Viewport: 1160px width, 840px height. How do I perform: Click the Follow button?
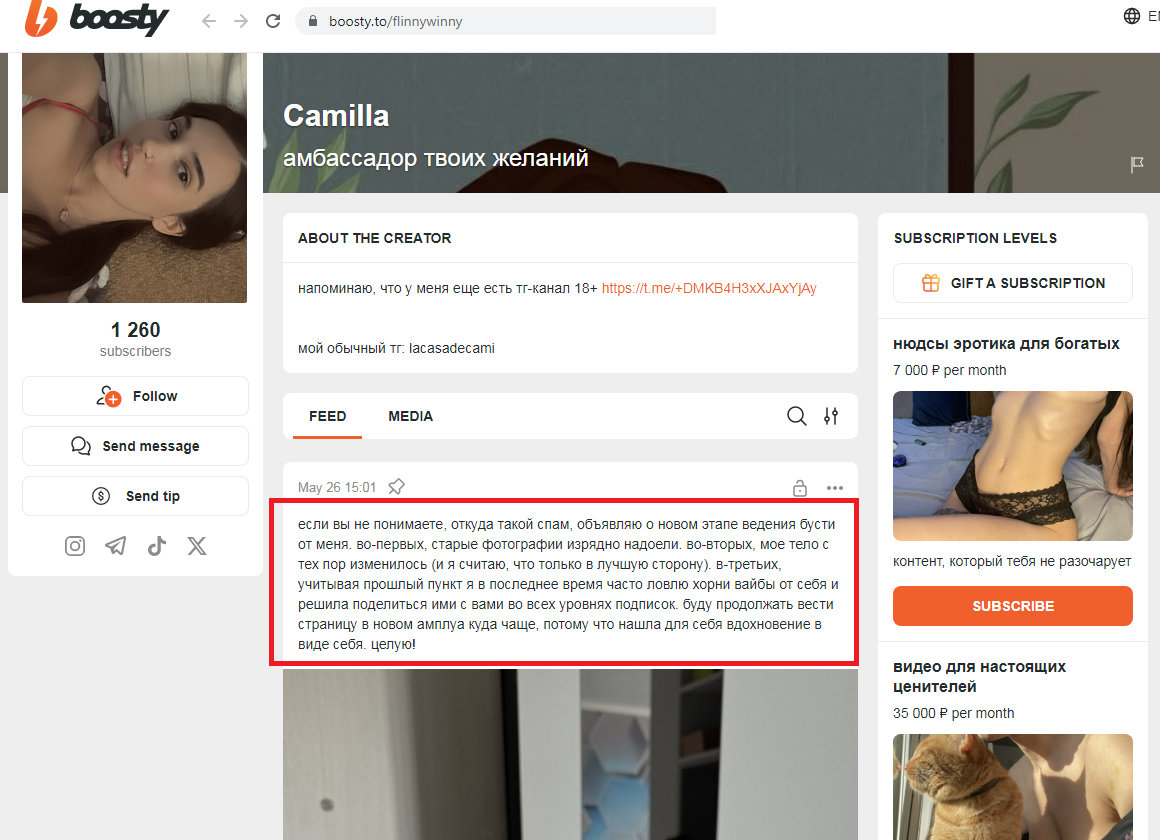(x=135, y=396)
